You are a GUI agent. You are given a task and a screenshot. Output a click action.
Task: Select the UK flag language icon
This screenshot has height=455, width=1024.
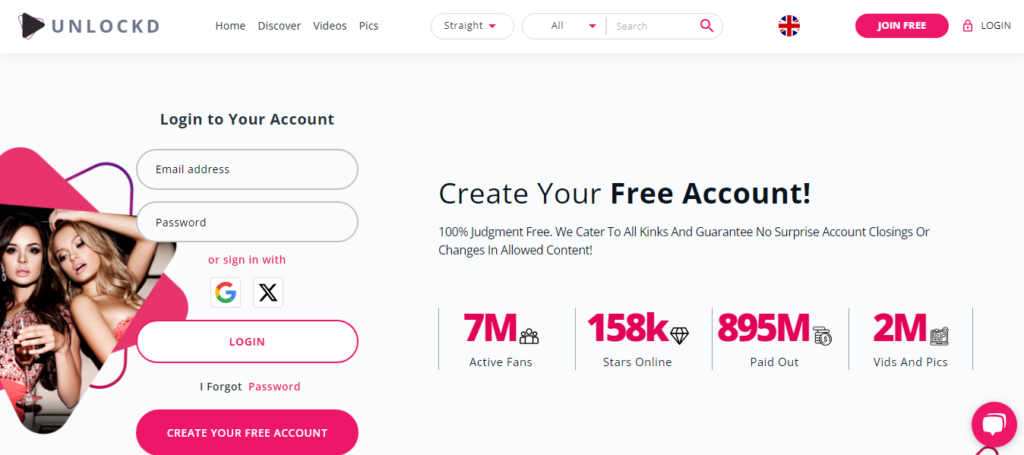789,26
